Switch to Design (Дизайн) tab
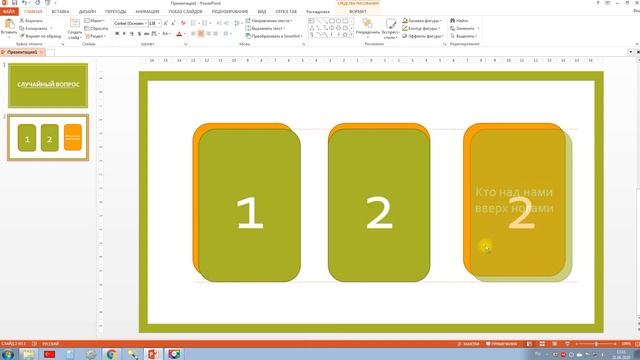640x360 pixels. click(x=87, y=11)
